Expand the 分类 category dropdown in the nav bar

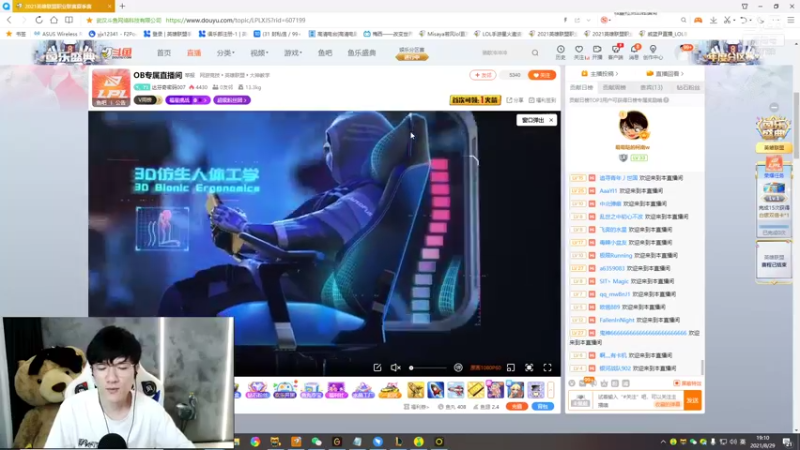coord(226,53)
